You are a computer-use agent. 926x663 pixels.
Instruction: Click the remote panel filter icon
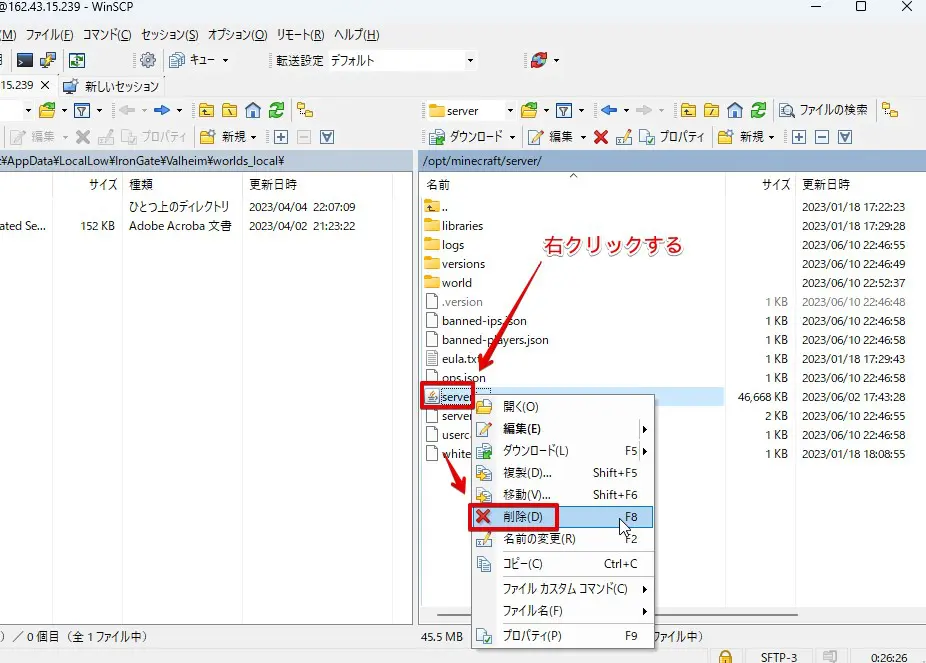(x=563, y=111)
